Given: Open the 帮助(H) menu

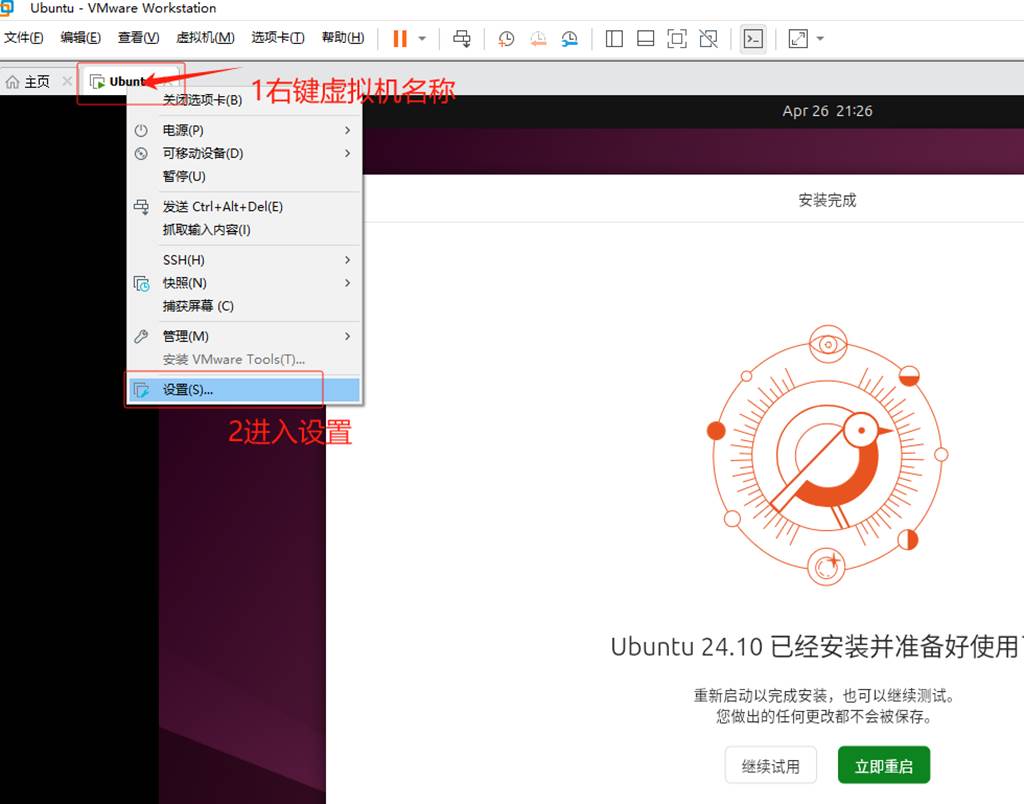Looking at the screenshot, I should click(x=343, y=37).
